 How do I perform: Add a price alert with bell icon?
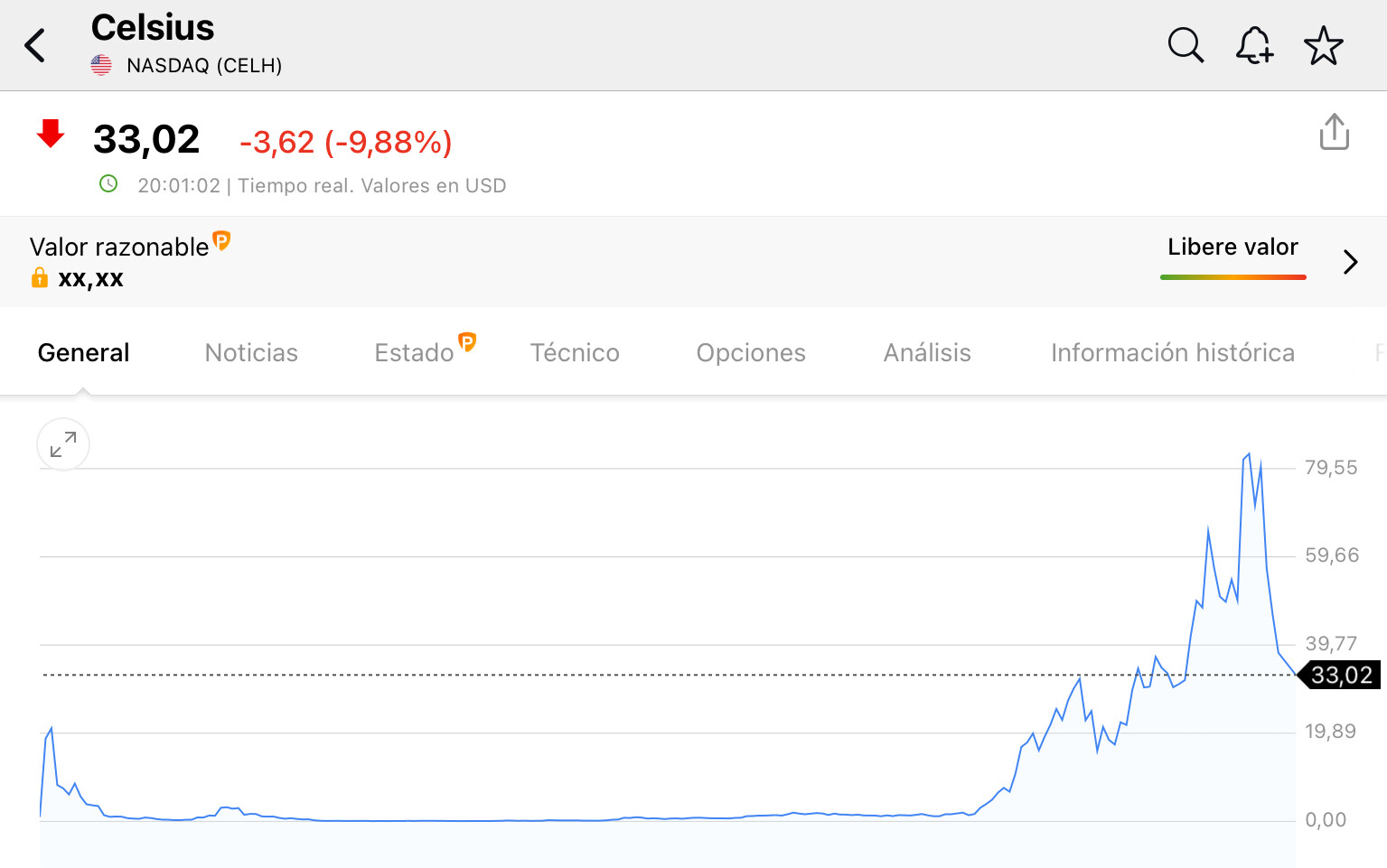click(1254, 45)
